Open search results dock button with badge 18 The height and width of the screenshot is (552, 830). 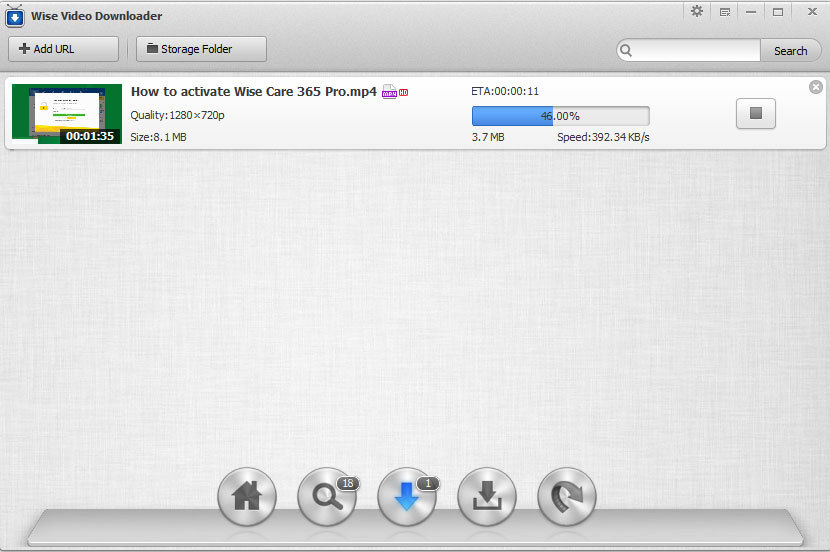point(327,496)
